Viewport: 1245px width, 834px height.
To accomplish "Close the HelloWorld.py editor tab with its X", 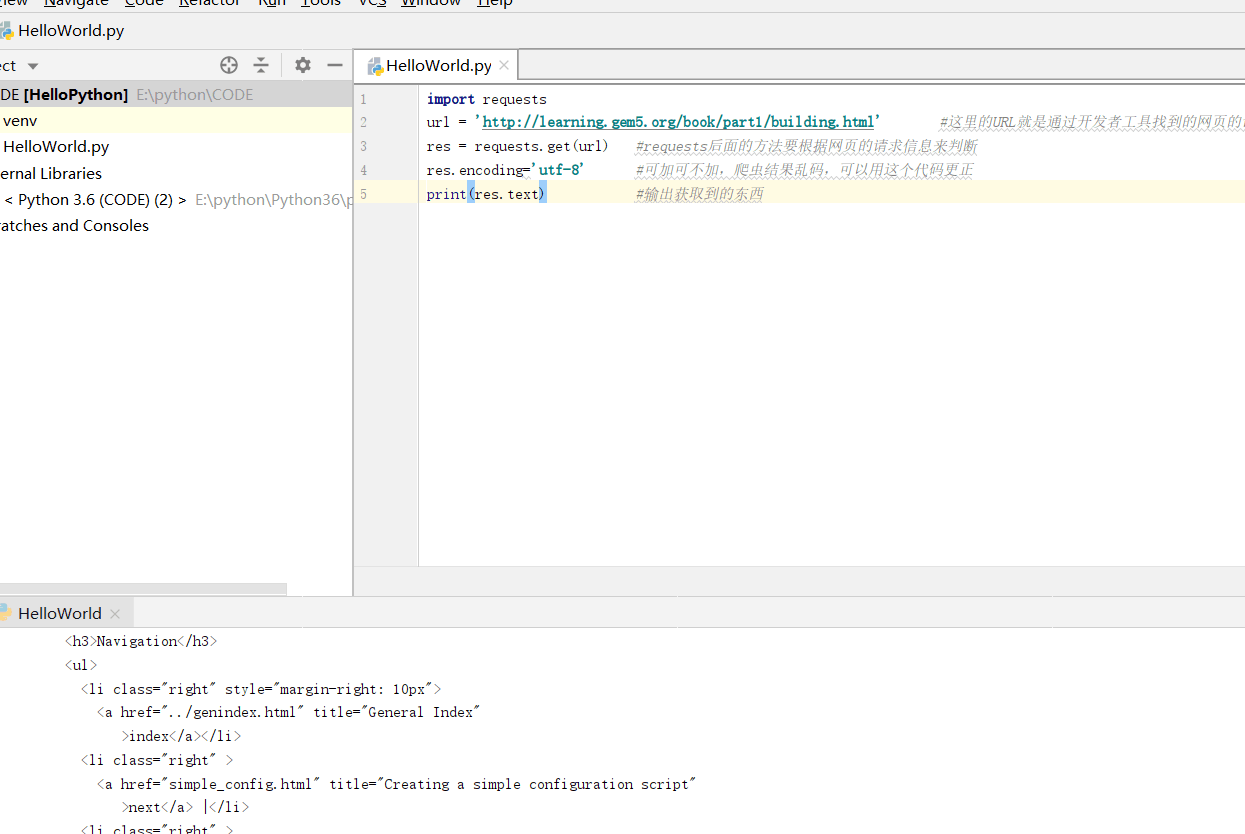I will click(504, 64).
